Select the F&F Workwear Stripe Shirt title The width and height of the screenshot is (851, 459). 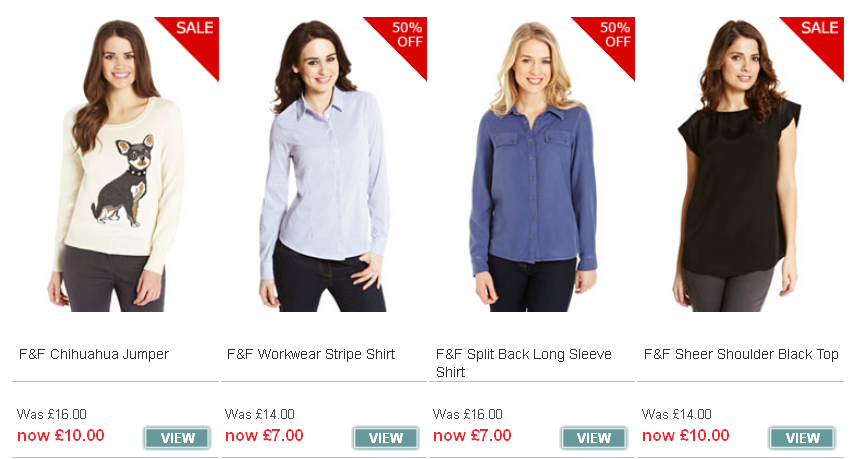[x=311, y=354]
